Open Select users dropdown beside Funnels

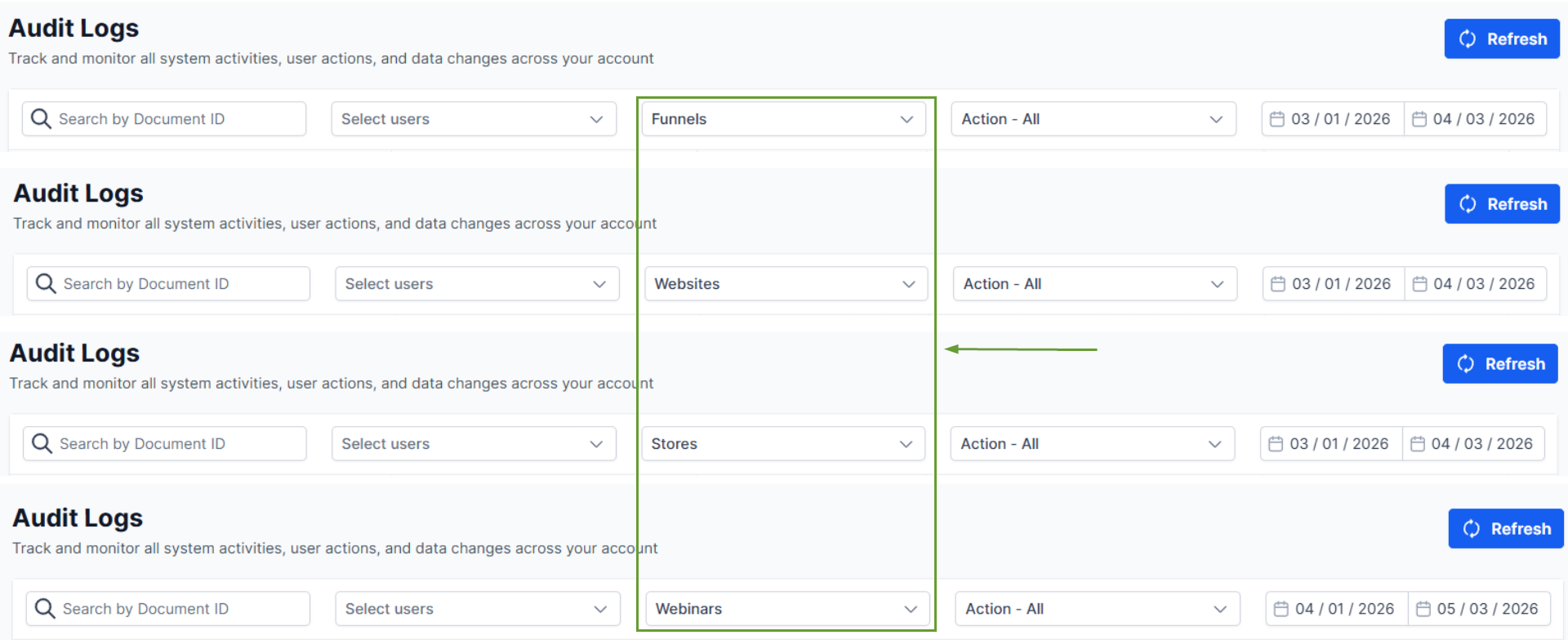click(x=473, y=119)
